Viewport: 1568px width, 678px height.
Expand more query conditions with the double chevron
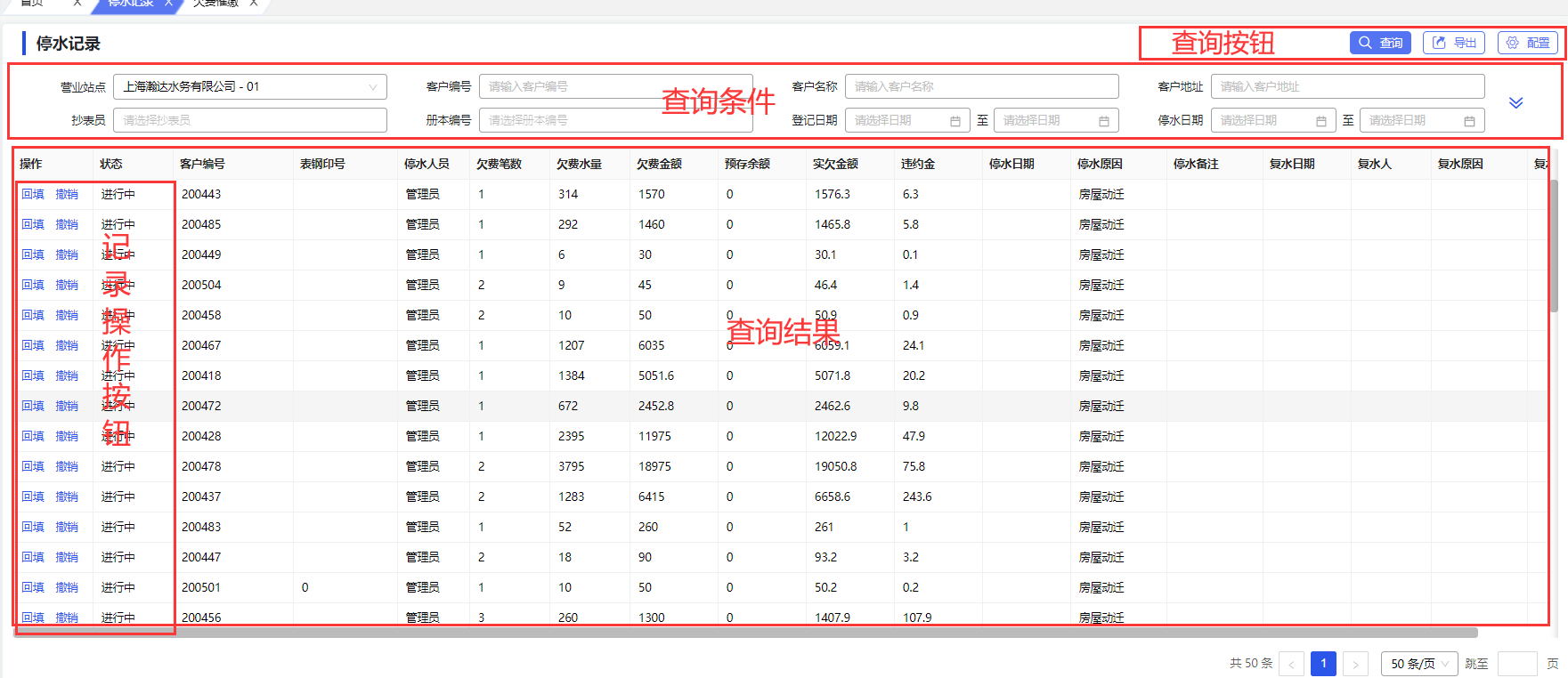point(1515,102)
